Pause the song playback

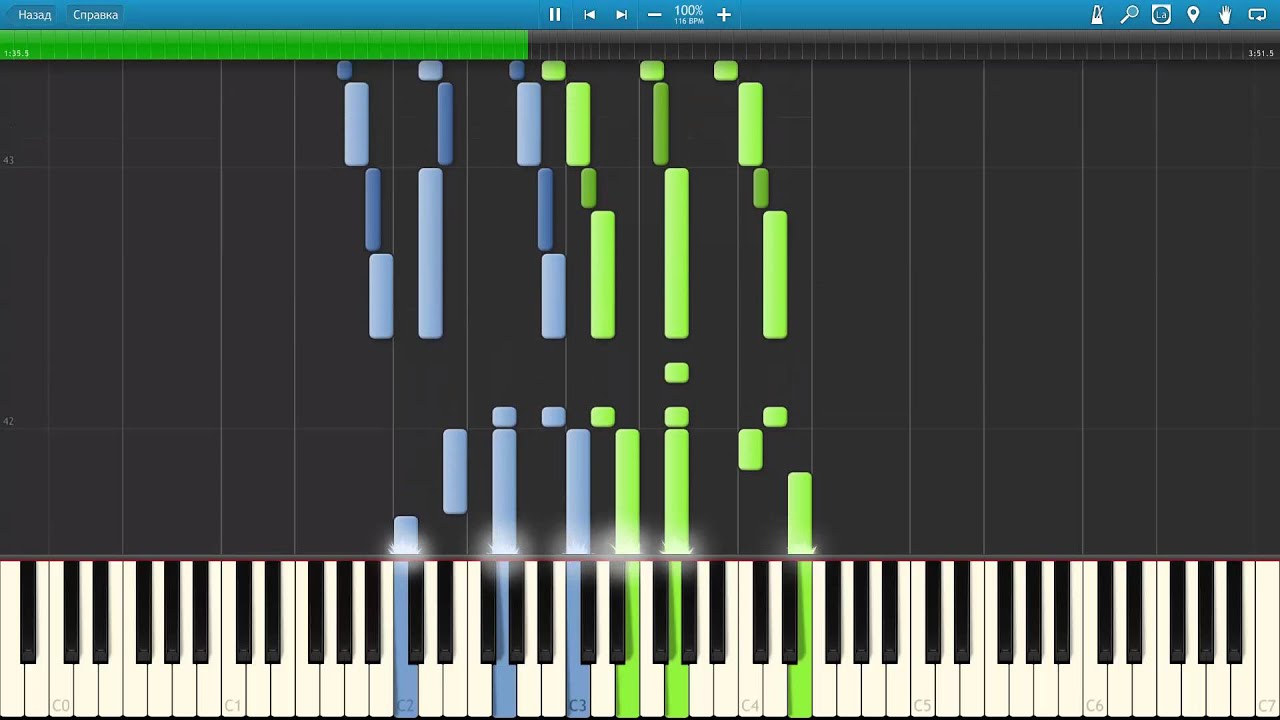coord(555,15)
